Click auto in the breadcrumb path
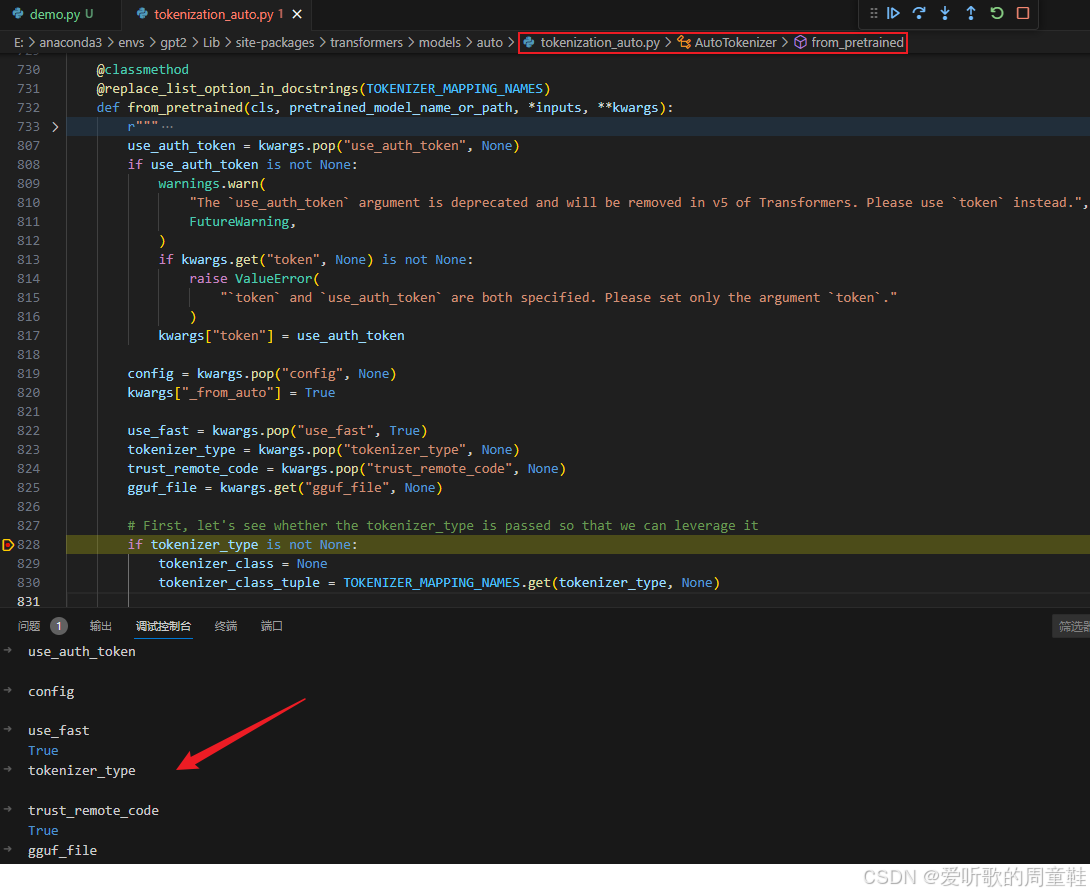Screen dimensions: 1090x894 [489, 42]
